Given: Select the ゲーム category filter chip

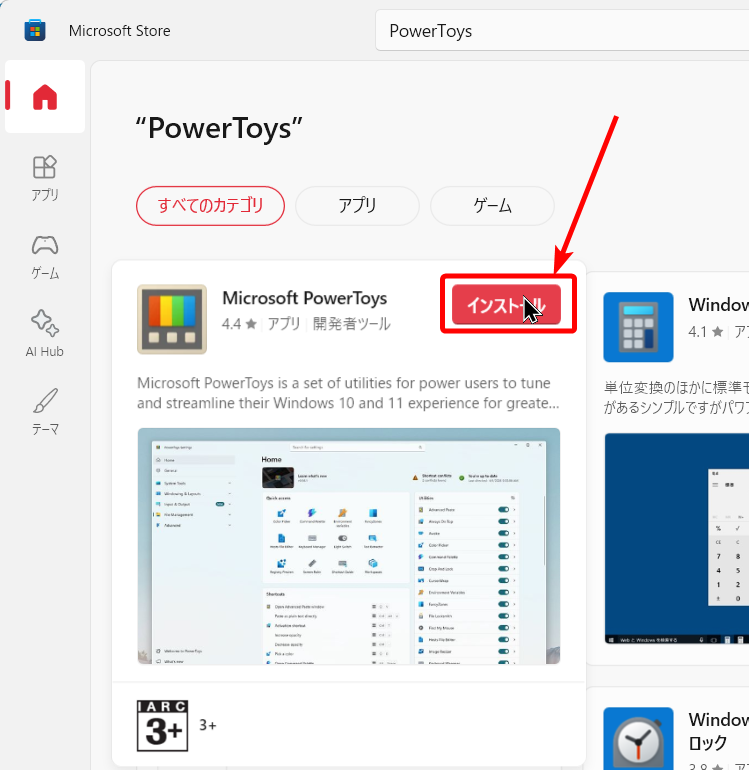Looking at the screenshot, I should 492,206.
